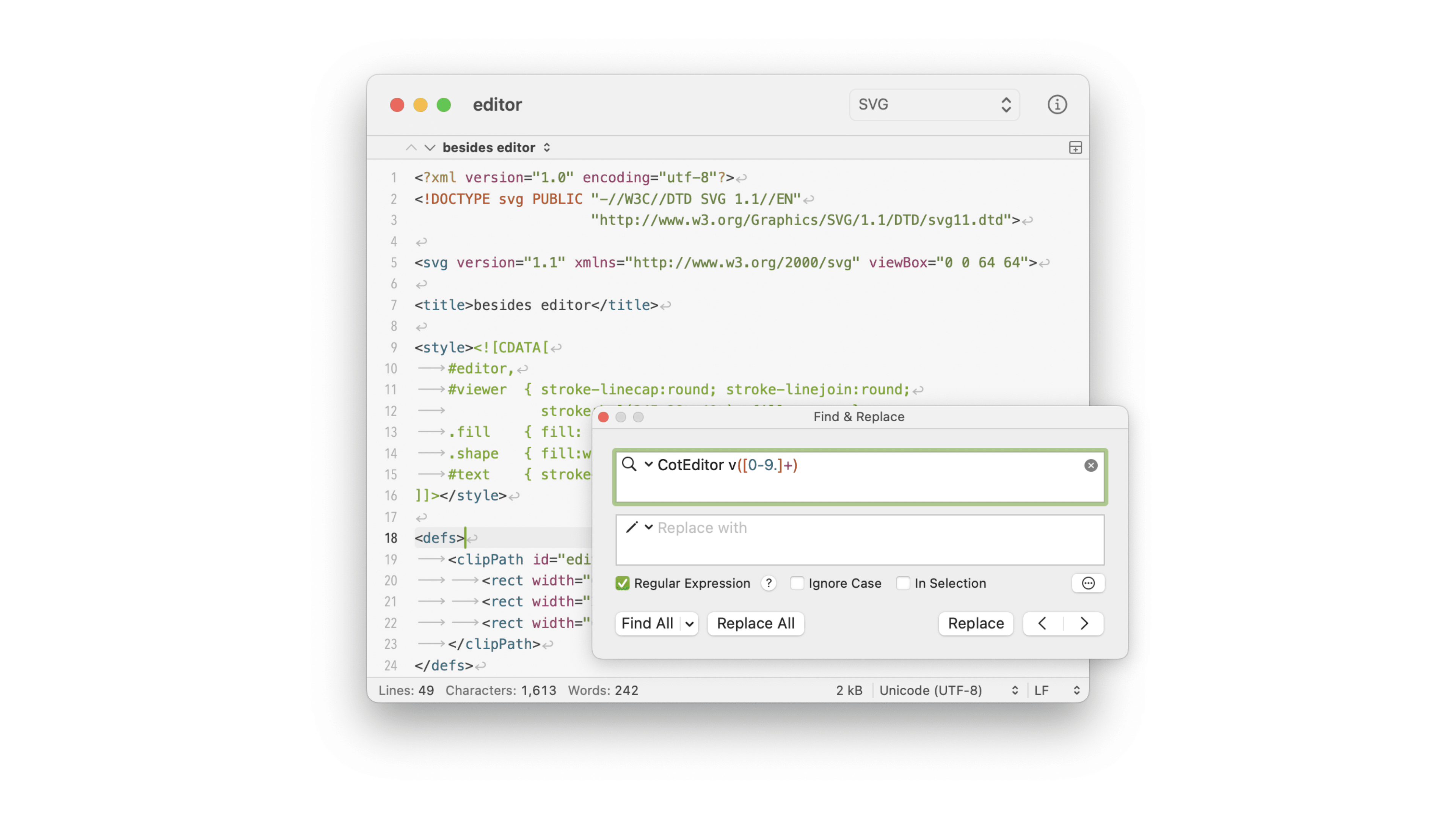Viewport: 1456px width, 819px height.
Task: Click the '.shape' selector on line 14
Action: (473, 453)
